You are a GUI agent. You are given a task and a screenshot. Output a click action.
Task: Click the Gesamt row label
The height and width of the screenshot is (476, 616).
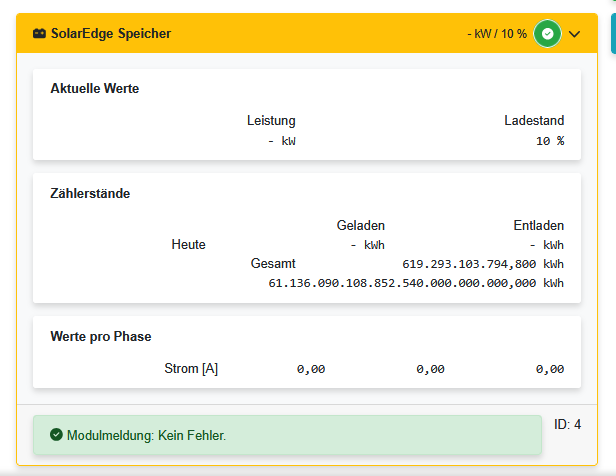[273, 263]
